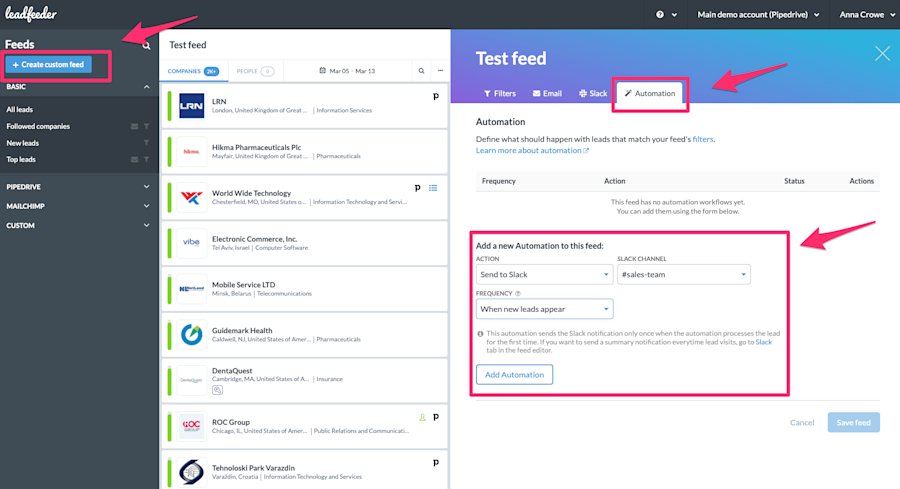Image resolution: width=900 pixels, height=489 pixels.
Task: Collapse the BASIC feeds section
Action: [146, 87]
